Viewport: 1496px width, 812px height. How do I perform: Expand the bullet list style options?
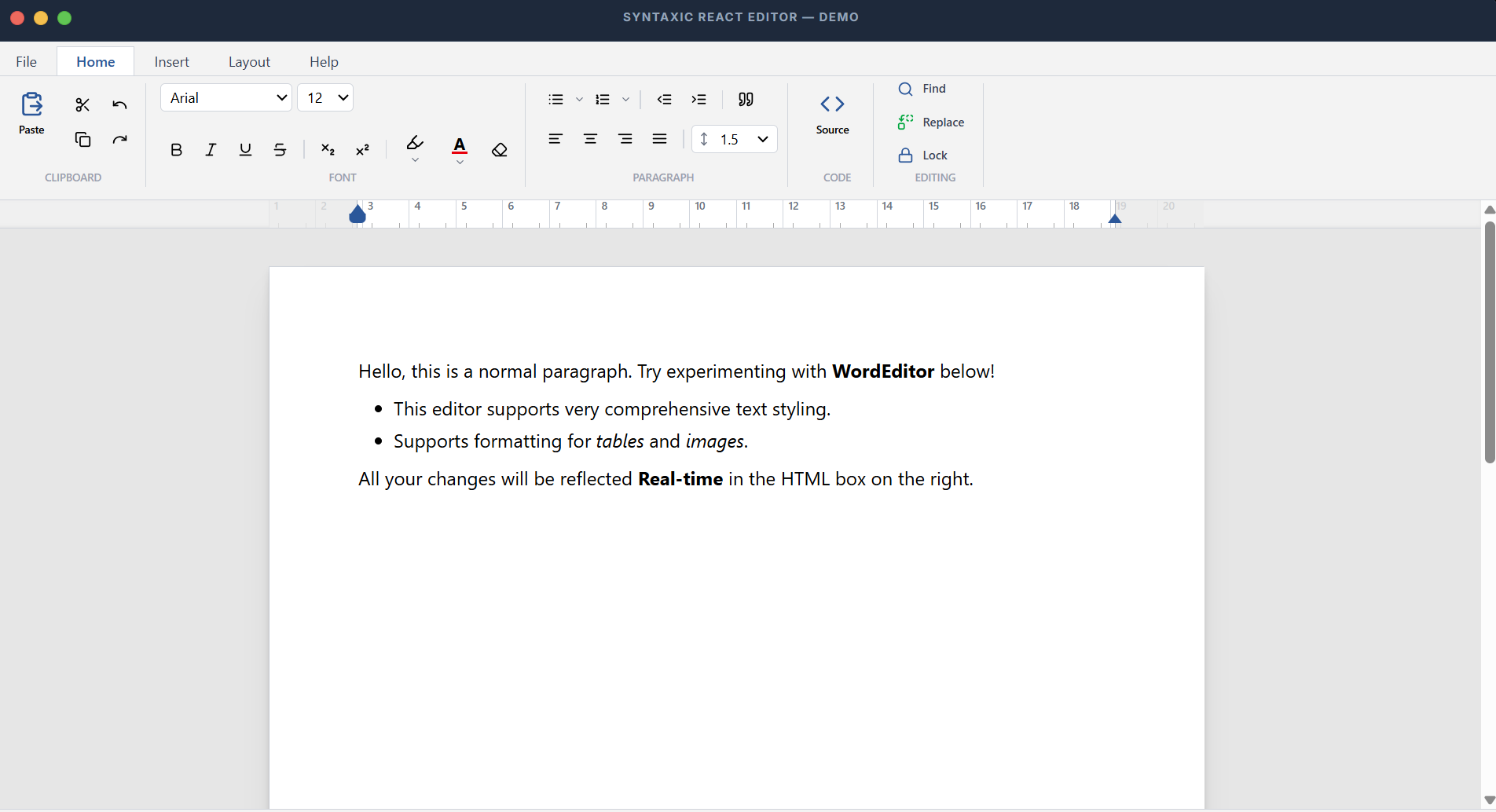tap(579, 100)
